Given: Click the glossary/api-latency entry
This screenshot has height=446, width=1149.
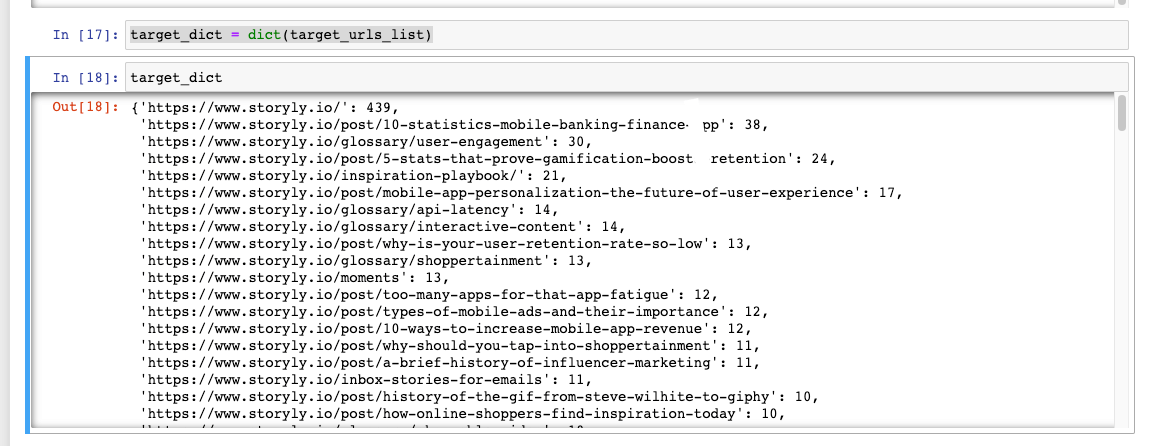Looking at the screenshot, I should (x=350, y=209).
